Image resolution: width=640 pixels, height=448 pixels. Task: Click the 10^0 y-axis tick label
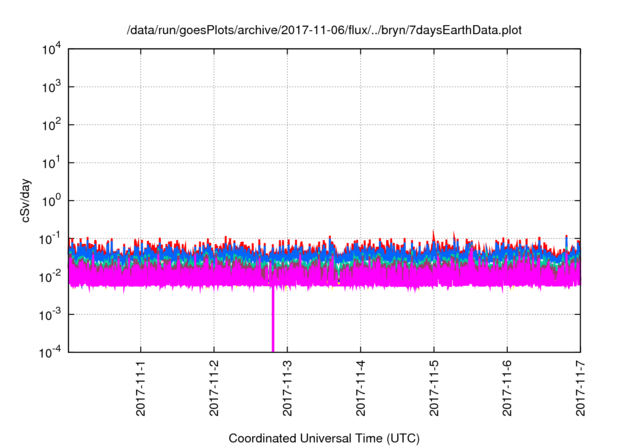tap(52, 200)
